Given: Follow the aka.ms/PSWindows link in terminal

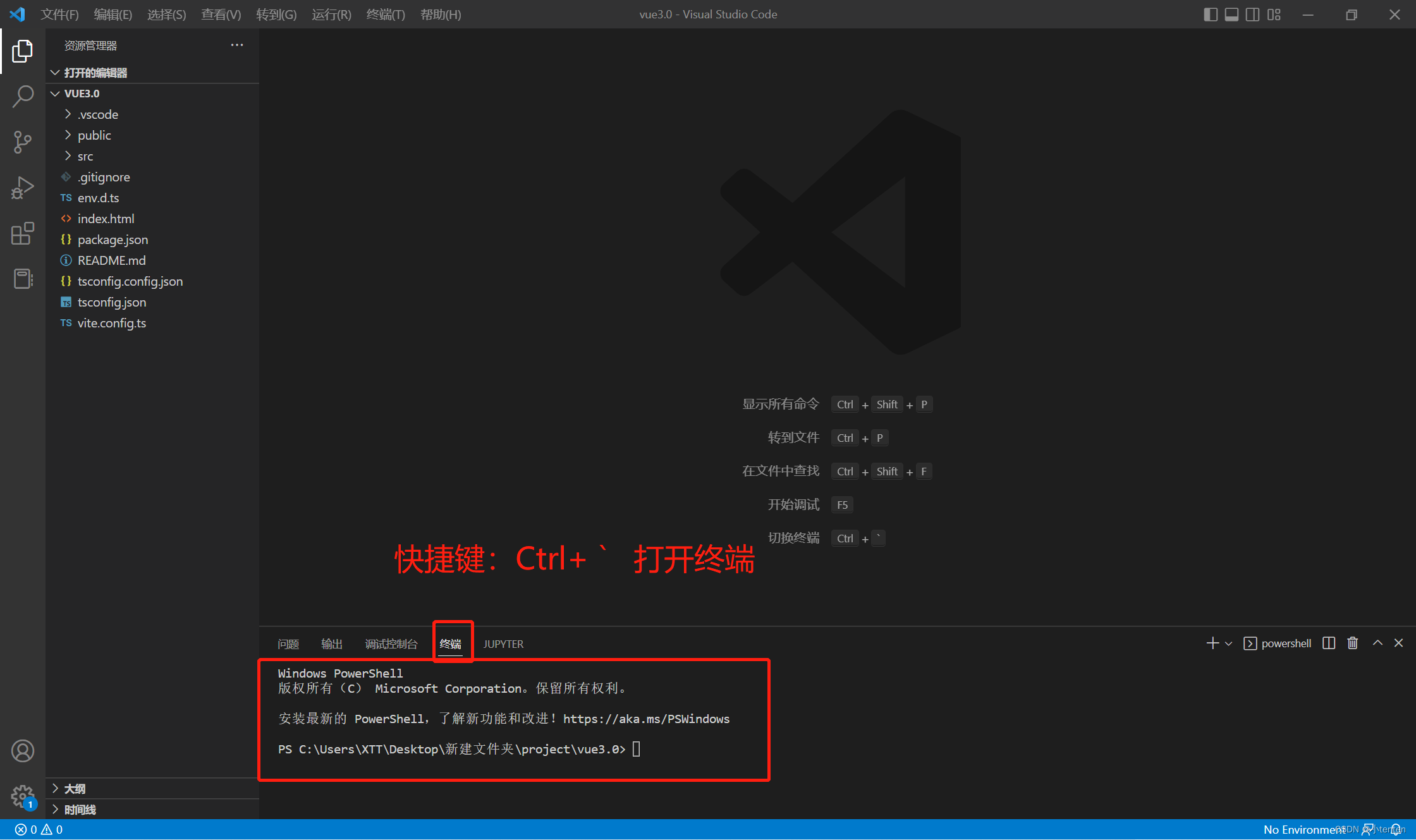Looking at the screenshot, I should coord(646,719).
